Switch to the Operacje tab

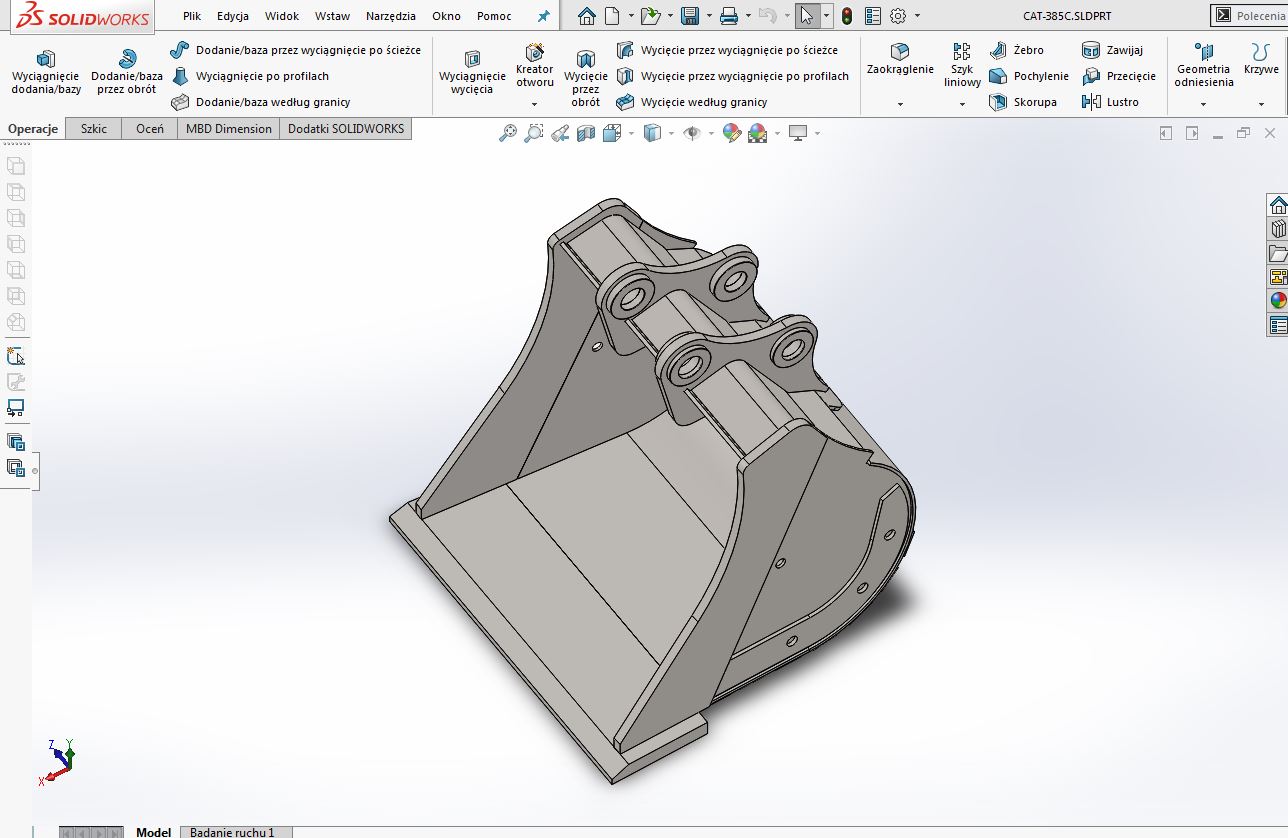coord(33,128)
